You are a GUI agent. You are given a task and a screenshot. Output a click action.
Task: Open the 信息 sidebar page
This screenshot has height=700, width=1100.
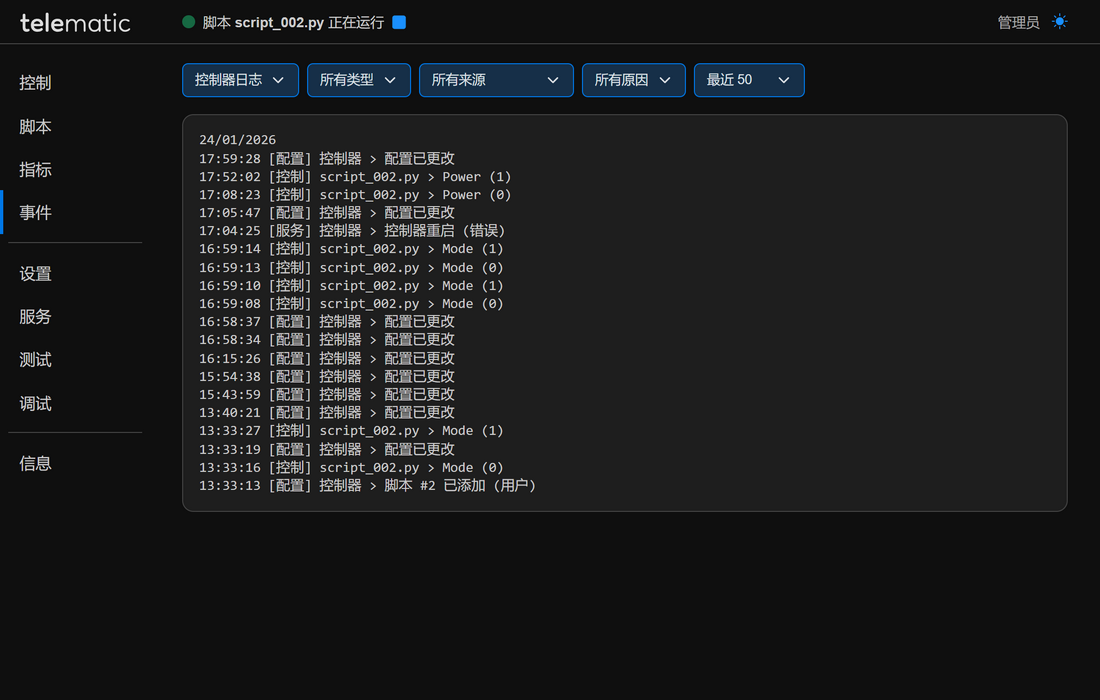tap(35, 464)
